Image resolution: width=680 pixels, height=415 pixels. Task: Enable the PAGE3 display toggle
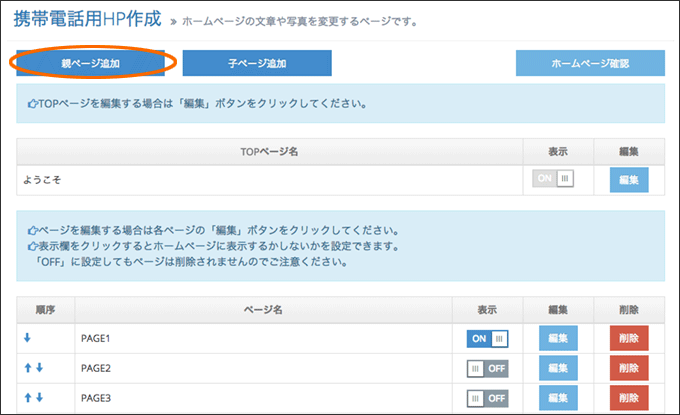point(487,398)
